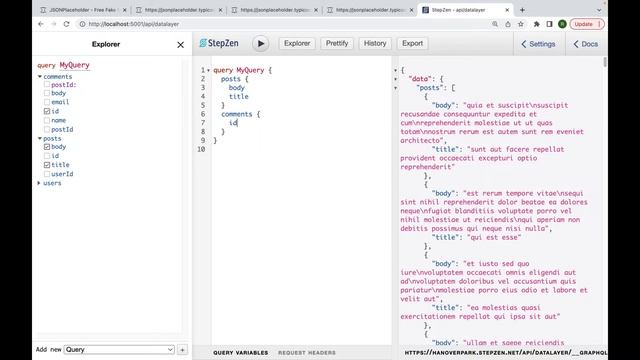640x360 pixels.
Task: Click the browser forward arrow
Action: 53,24
